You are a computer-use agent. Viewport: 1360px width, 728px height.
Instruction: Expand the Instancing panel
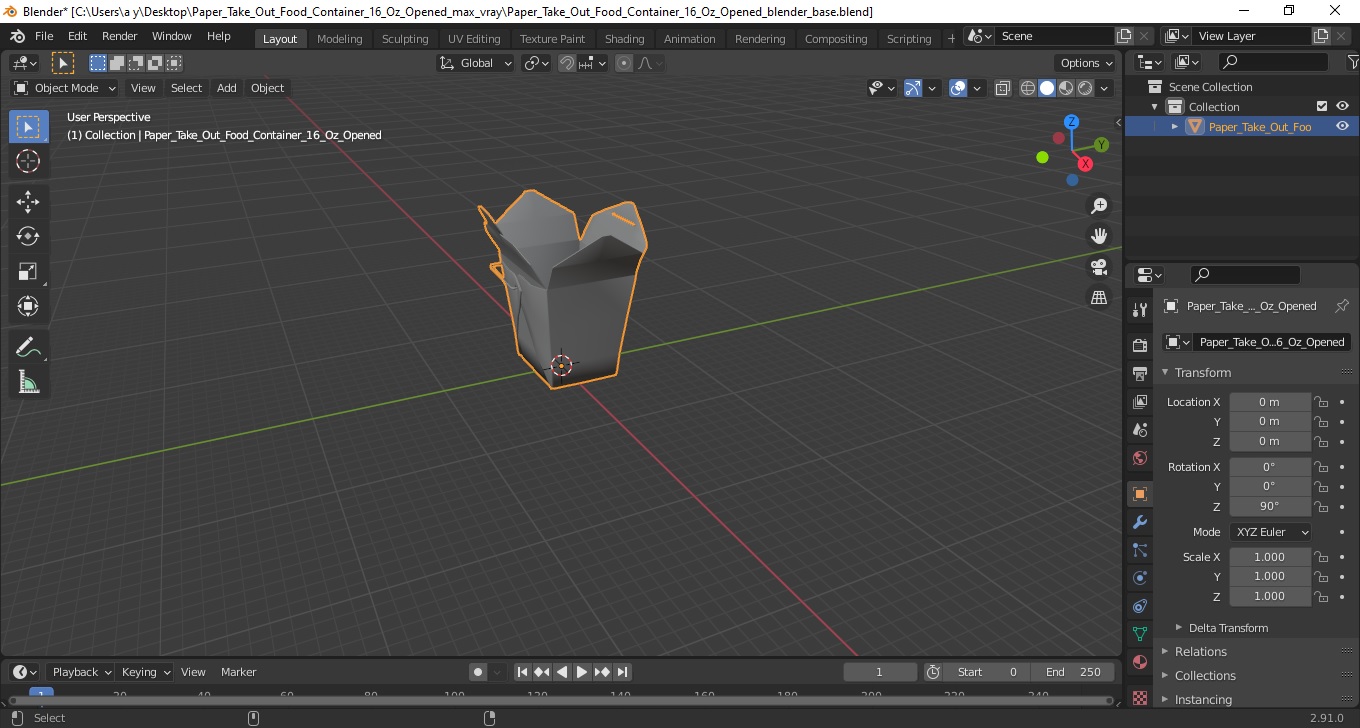point(1203,699)
